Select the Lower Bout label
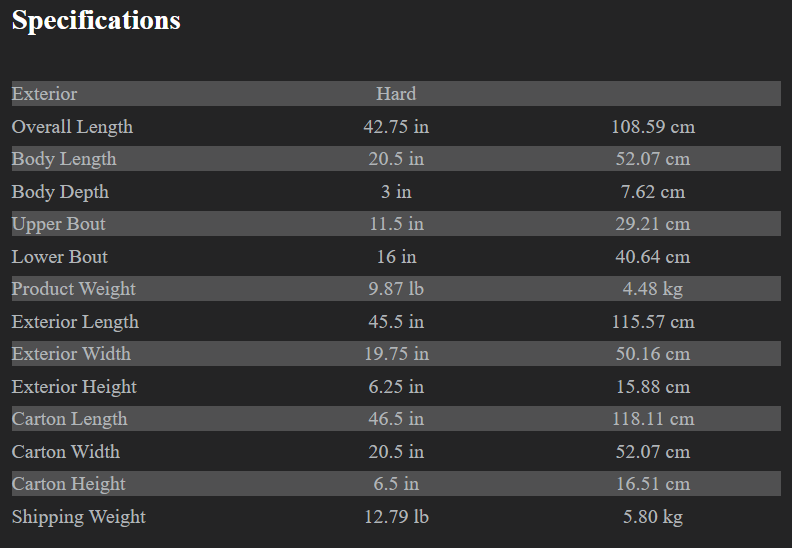792x548 pixels. tap(60, 257)
